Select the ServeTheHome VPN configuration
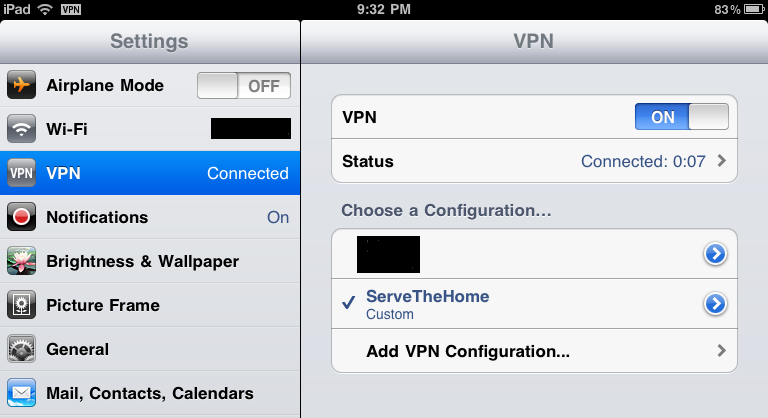Image resolution: width=768 pixels, height=418 pixels. (x=427, y=303)
